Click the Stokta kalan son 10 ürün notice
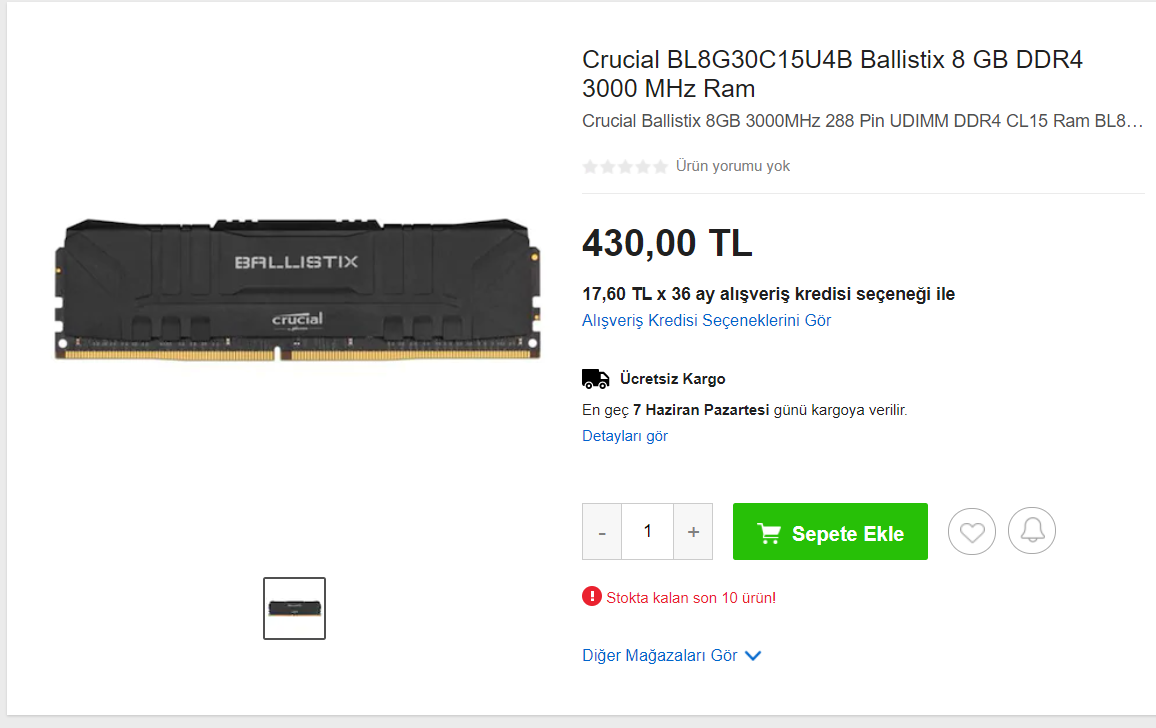The image size is (1156, 728). 691,597
